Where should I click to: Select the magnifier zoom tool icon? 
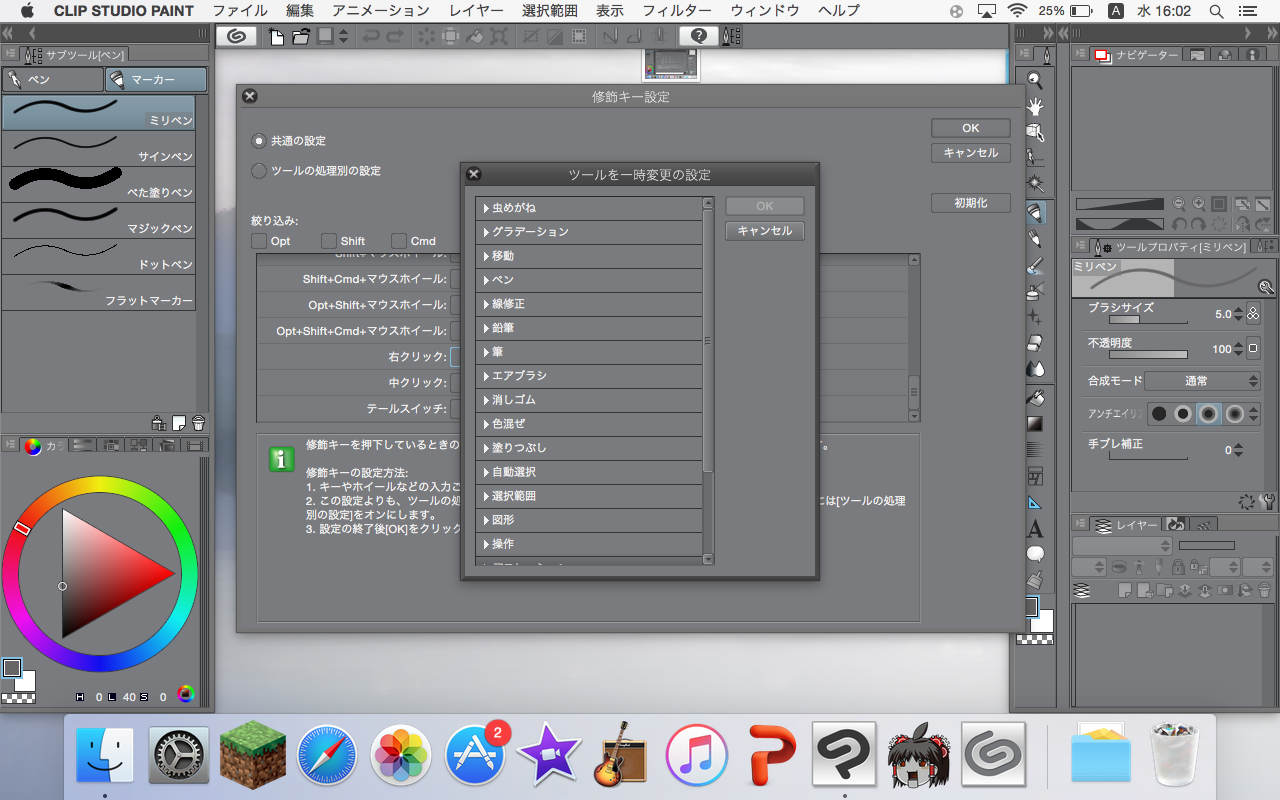click(1035, 81)
